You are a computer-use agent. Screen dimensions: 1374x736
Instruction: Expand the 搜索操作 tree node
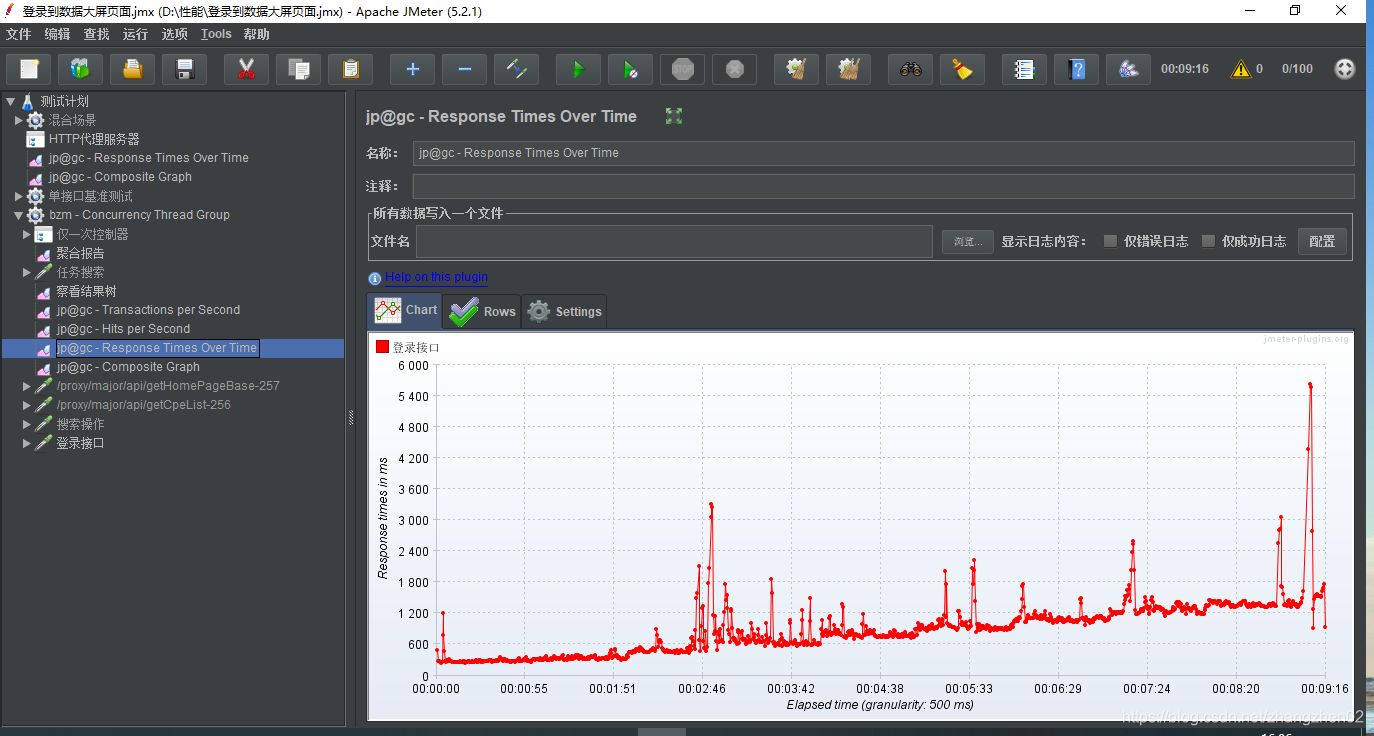[x=27, y=424]
